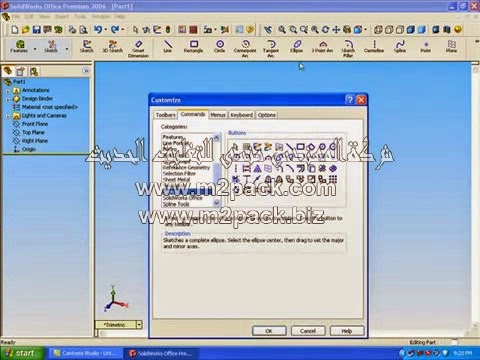Select the 3 Point Arc tool

click(x=322, y=46)
